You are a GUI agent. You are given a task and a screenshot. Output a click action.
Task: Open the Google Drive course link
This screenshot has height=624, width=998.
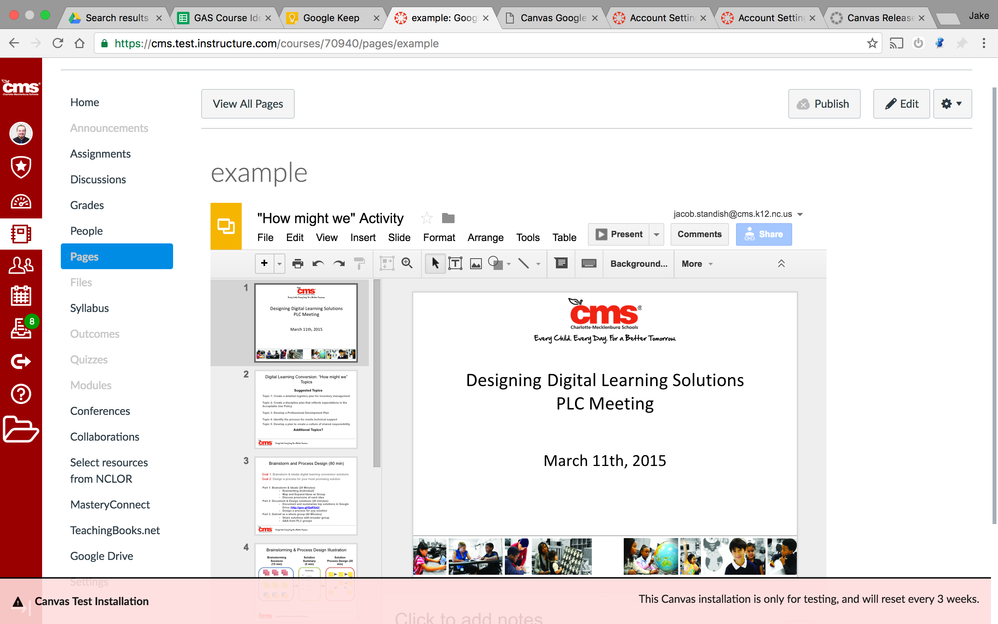[102, 556]
